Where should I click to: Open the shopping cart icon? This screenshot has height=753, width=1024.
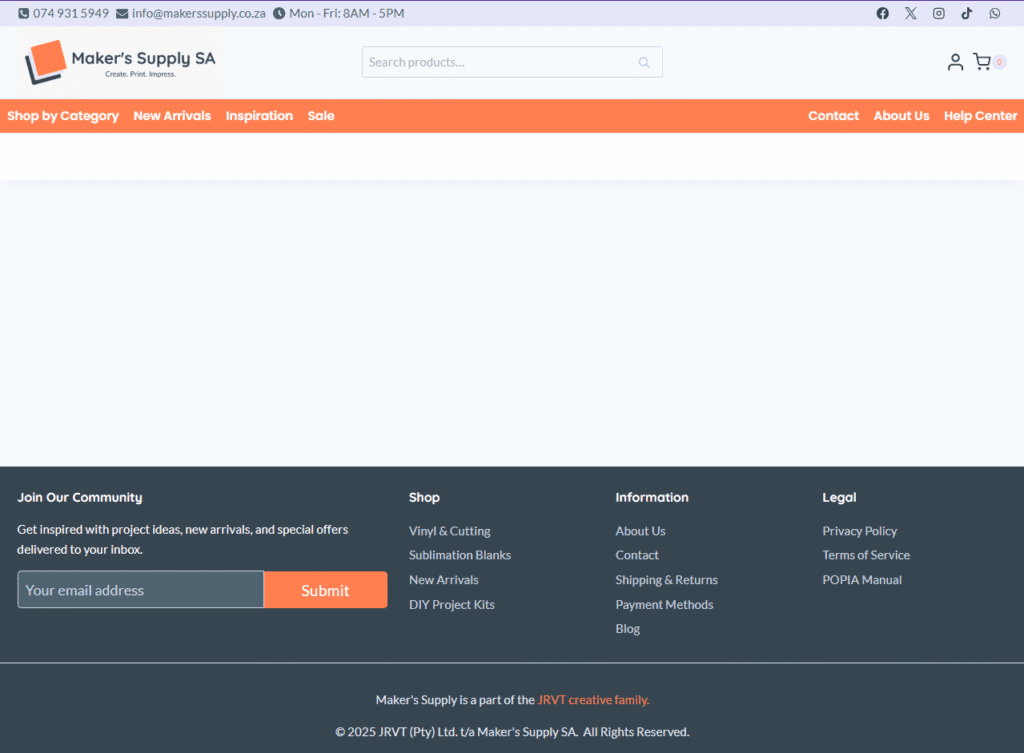[x=982, y=62]
